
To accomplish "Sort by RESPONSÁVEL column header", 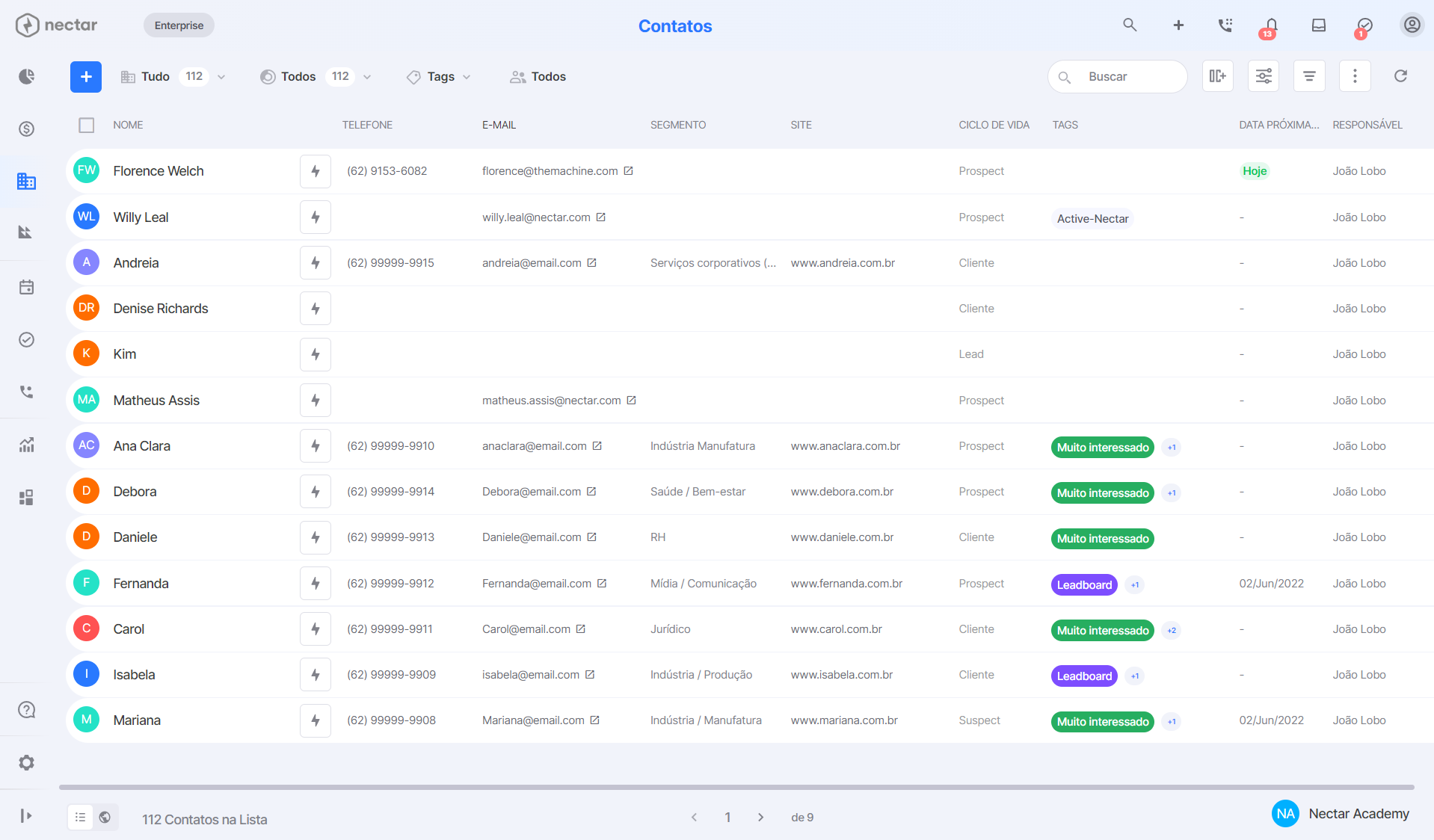I will [1367, 125].
